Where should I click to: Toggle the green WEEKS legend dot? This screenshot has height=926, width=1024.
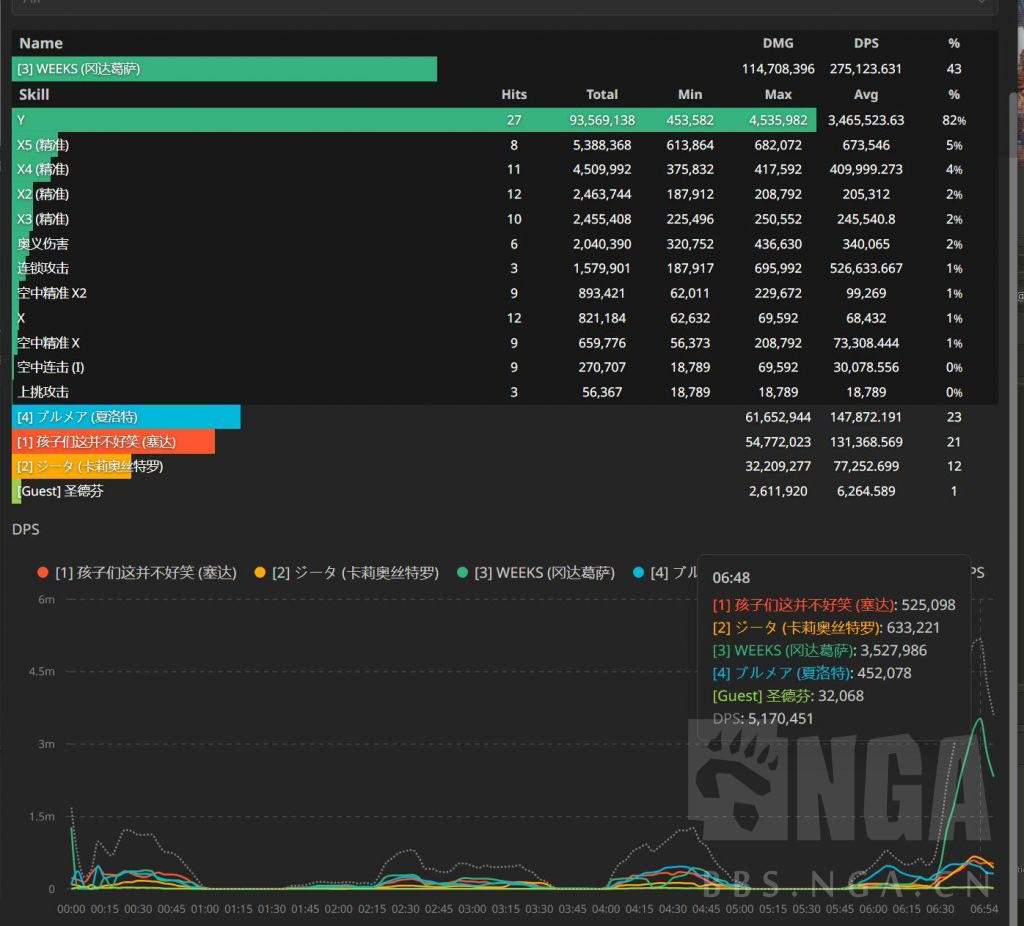tap(461, 573)
